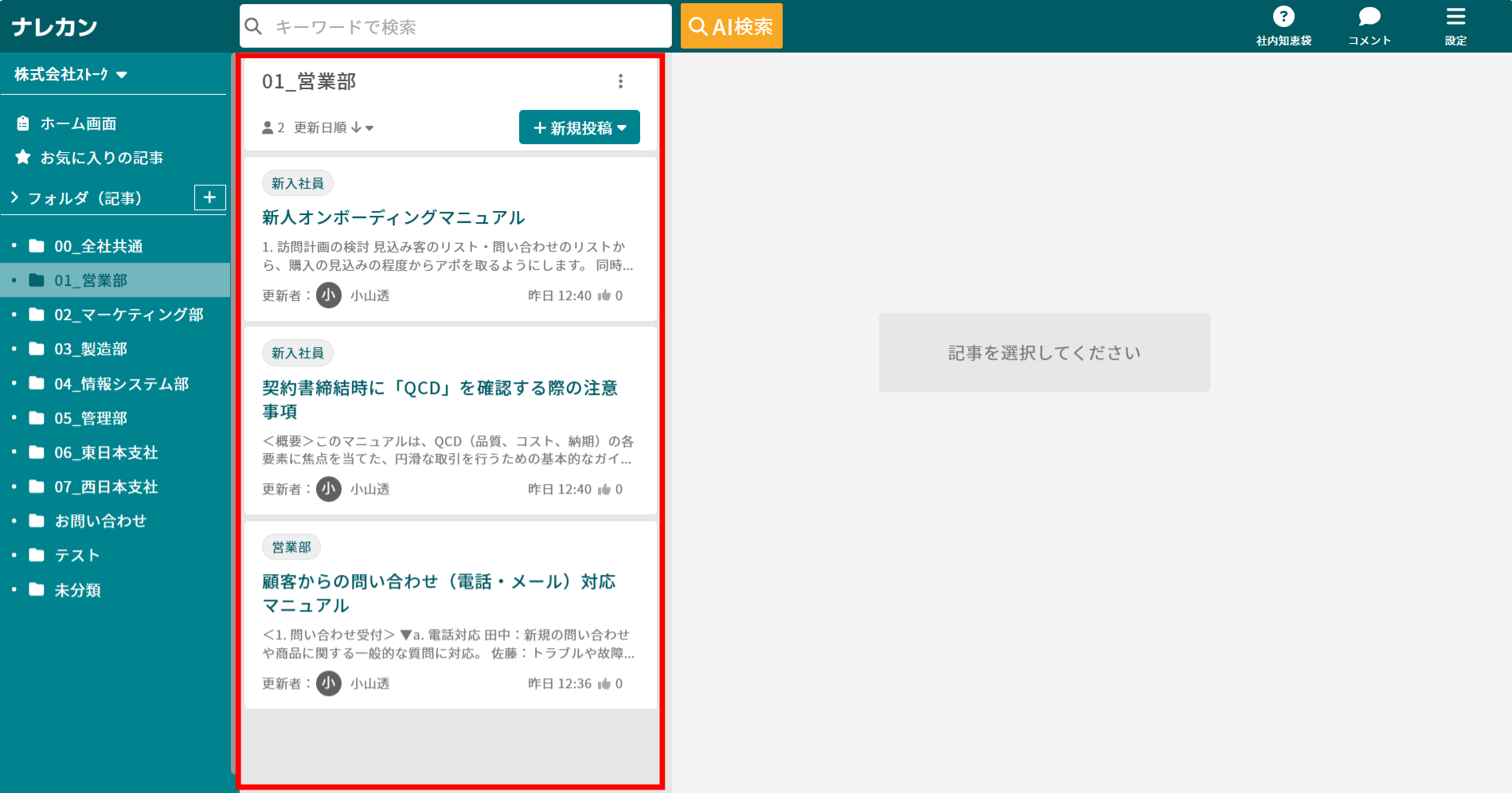Click the AI検索 search icon button

pos(730,25)
